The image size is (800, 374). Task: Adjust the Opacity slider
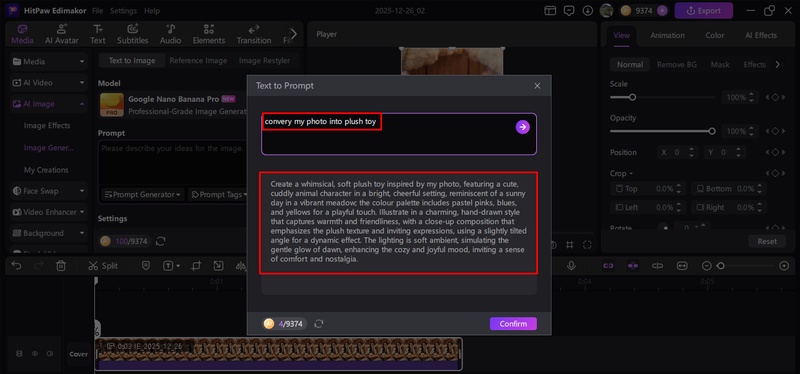click(662, 131)
